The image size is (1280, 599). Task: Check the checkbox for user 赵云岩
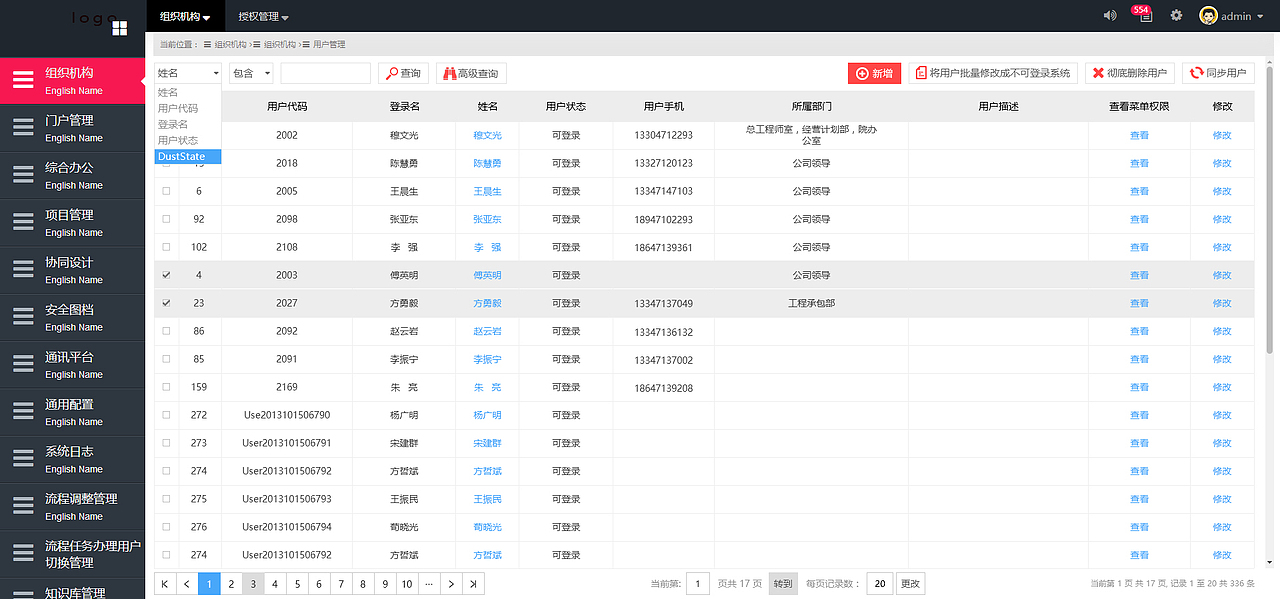tap(165, 331)
